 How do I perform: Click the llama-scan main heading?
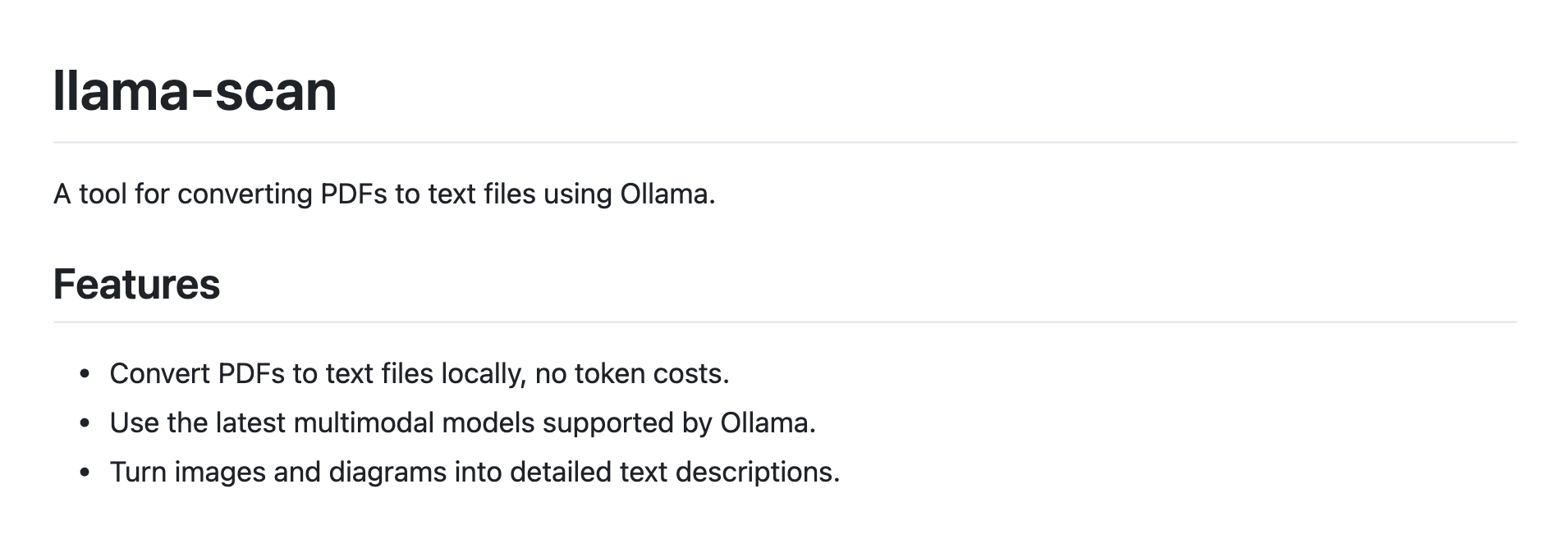[195, 90]
